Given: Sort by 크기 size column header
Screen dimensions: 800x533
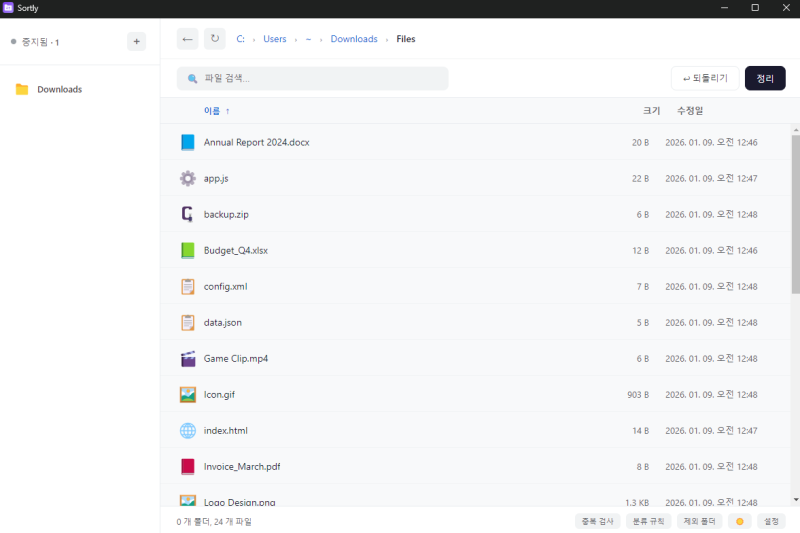Looking at the screenshot, I should [x=651, y=111].
